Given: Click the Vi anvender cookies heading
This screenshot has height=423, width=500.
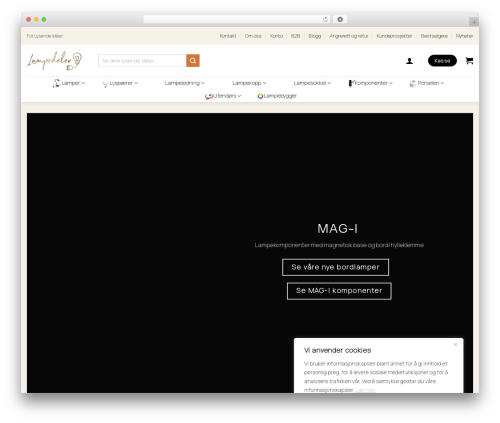Looking at the screenshot, I should [337, 350].
